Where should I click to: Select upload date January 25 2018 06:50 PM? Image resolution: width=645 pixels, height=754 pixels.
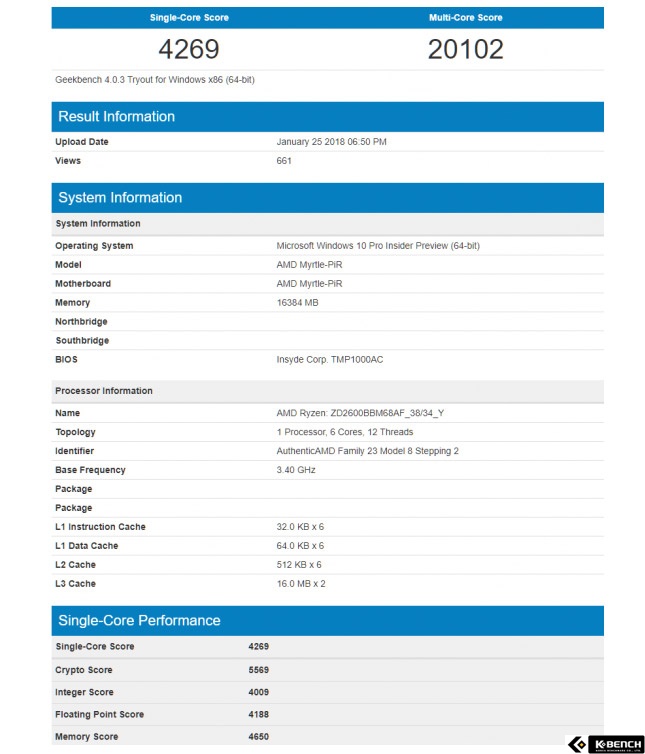pos(331,142)
